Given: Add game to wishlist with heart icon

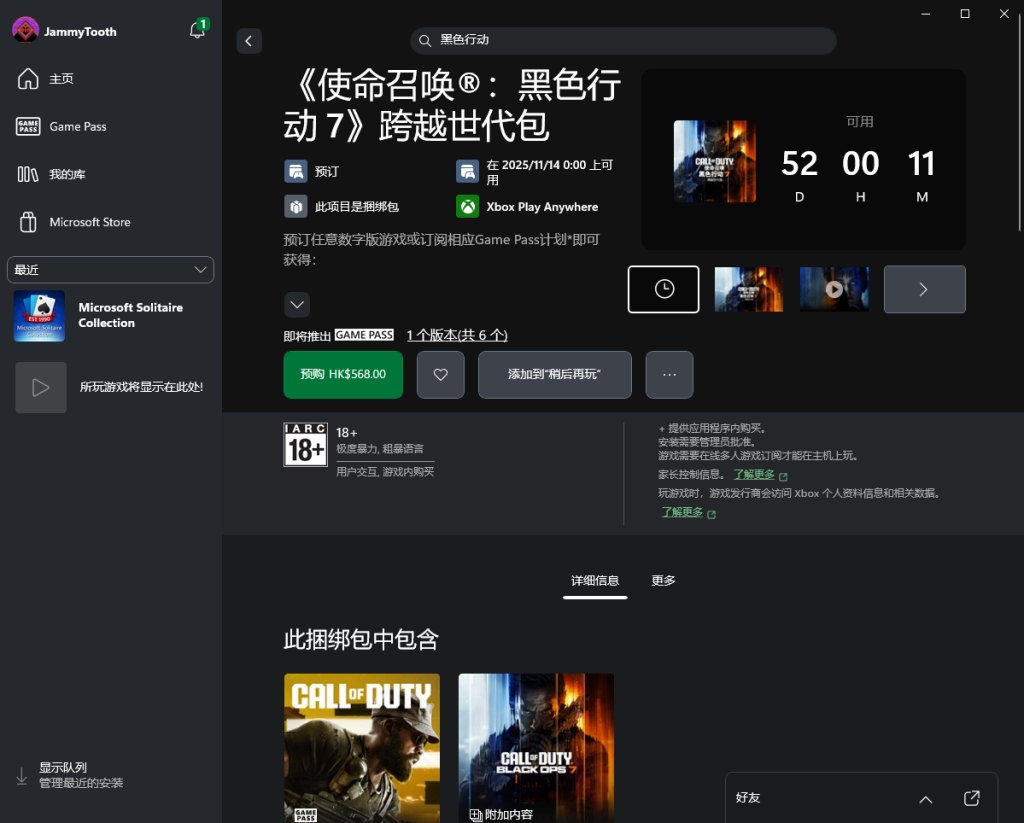Looking at the screenshot, I should click(x=440, y=375).
